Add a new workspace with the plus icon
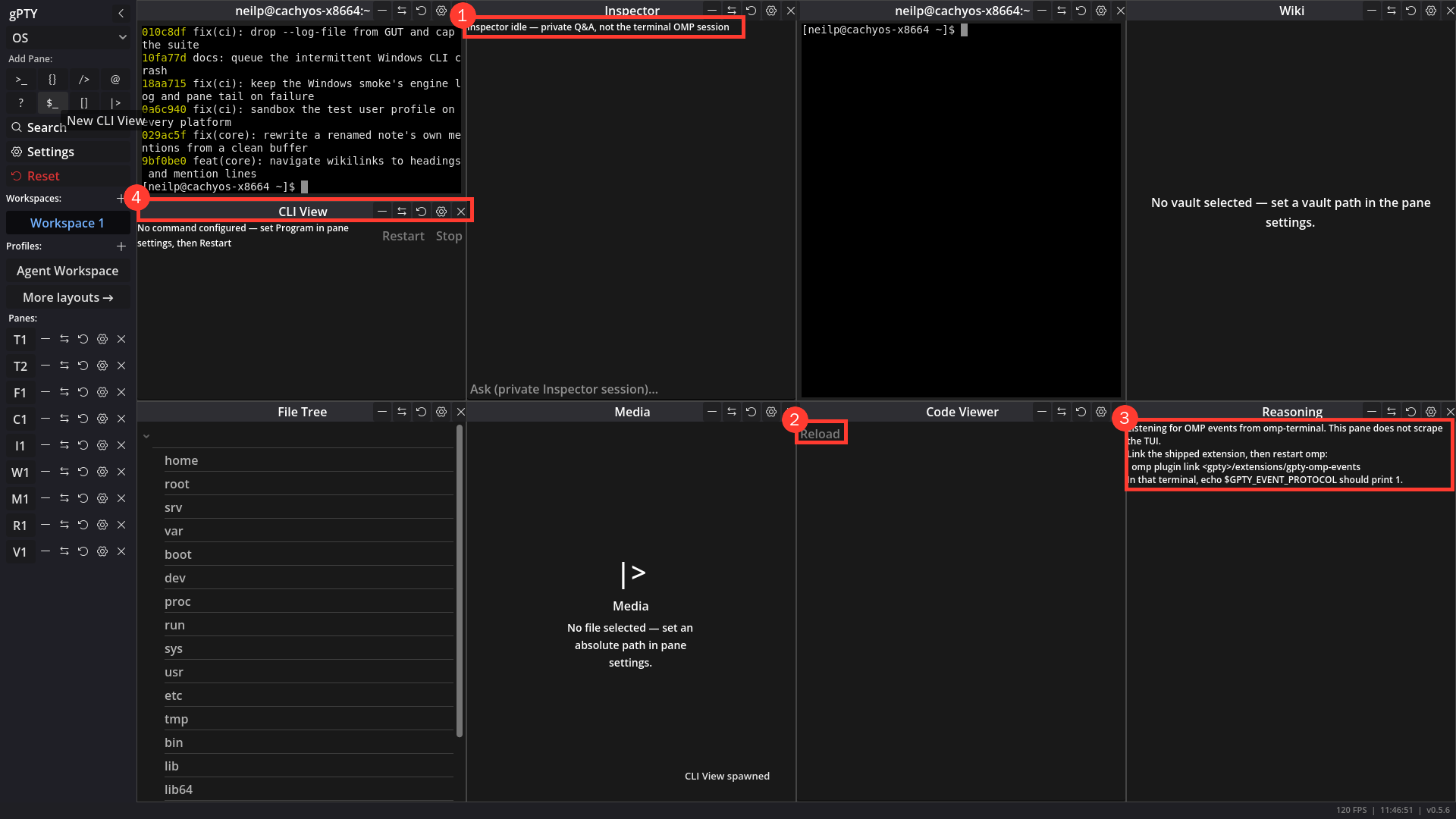The height and width of the screenshot is (819, 1456). pos(121,199)
